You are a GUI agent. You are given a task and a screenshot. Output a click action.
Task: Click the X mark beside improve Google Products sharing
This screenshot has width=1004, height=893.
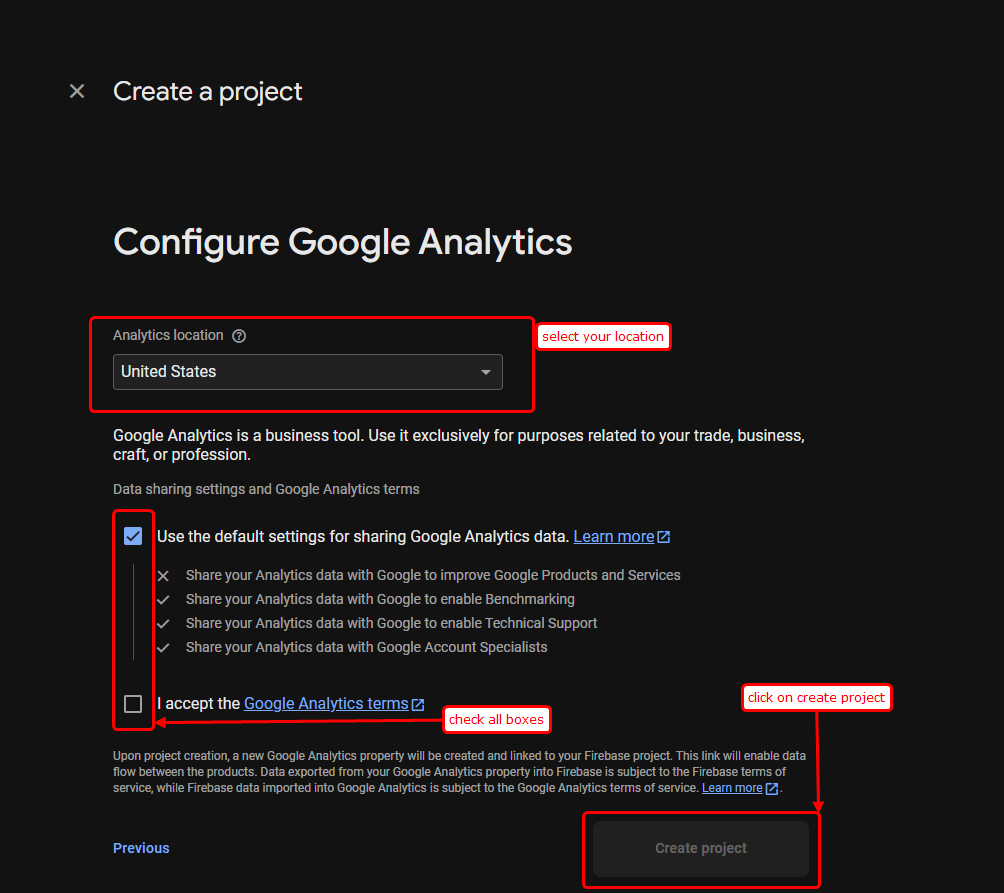(163, 575)
